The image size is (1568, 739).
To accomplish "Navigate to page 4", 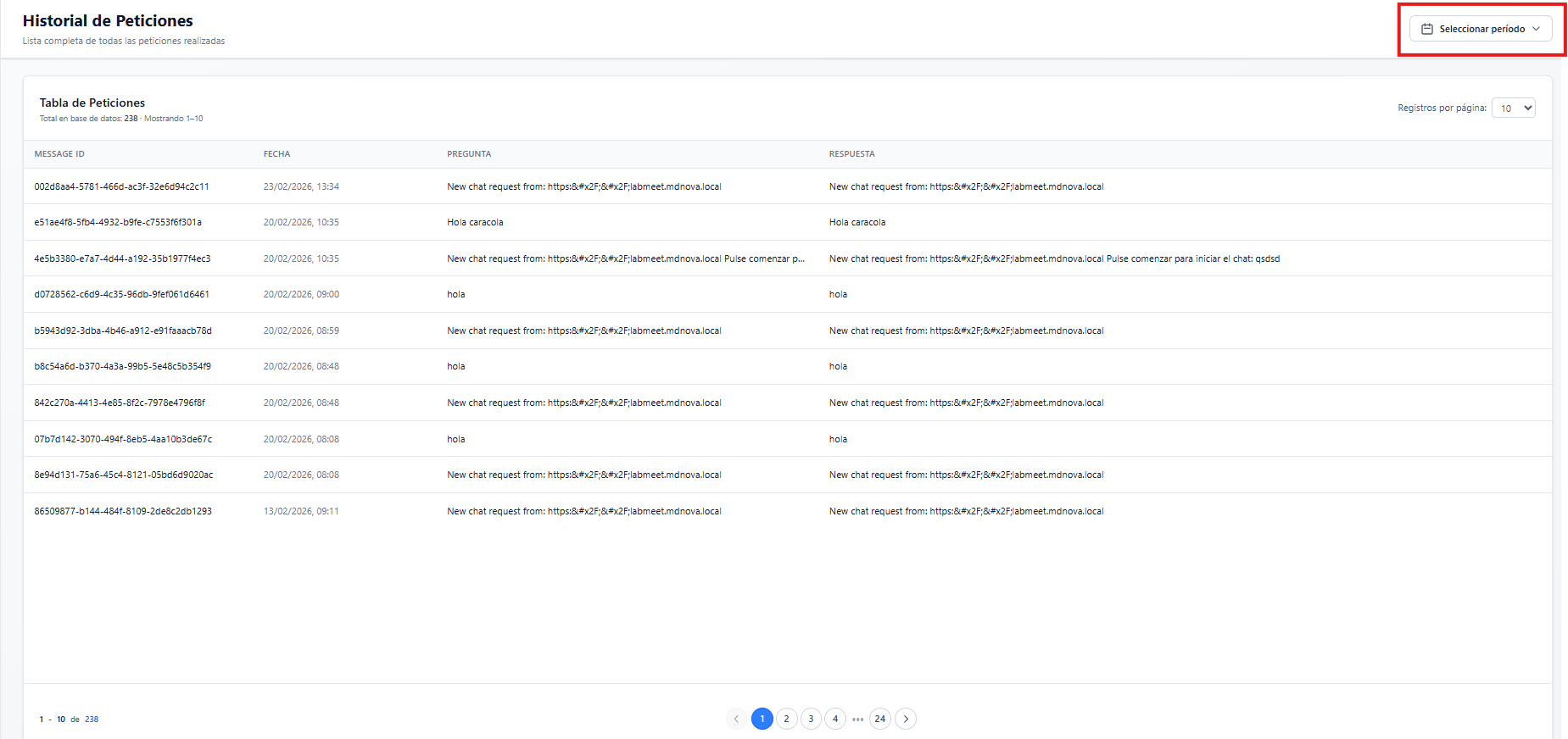I will pyautogui.click(x=835, y=719).
